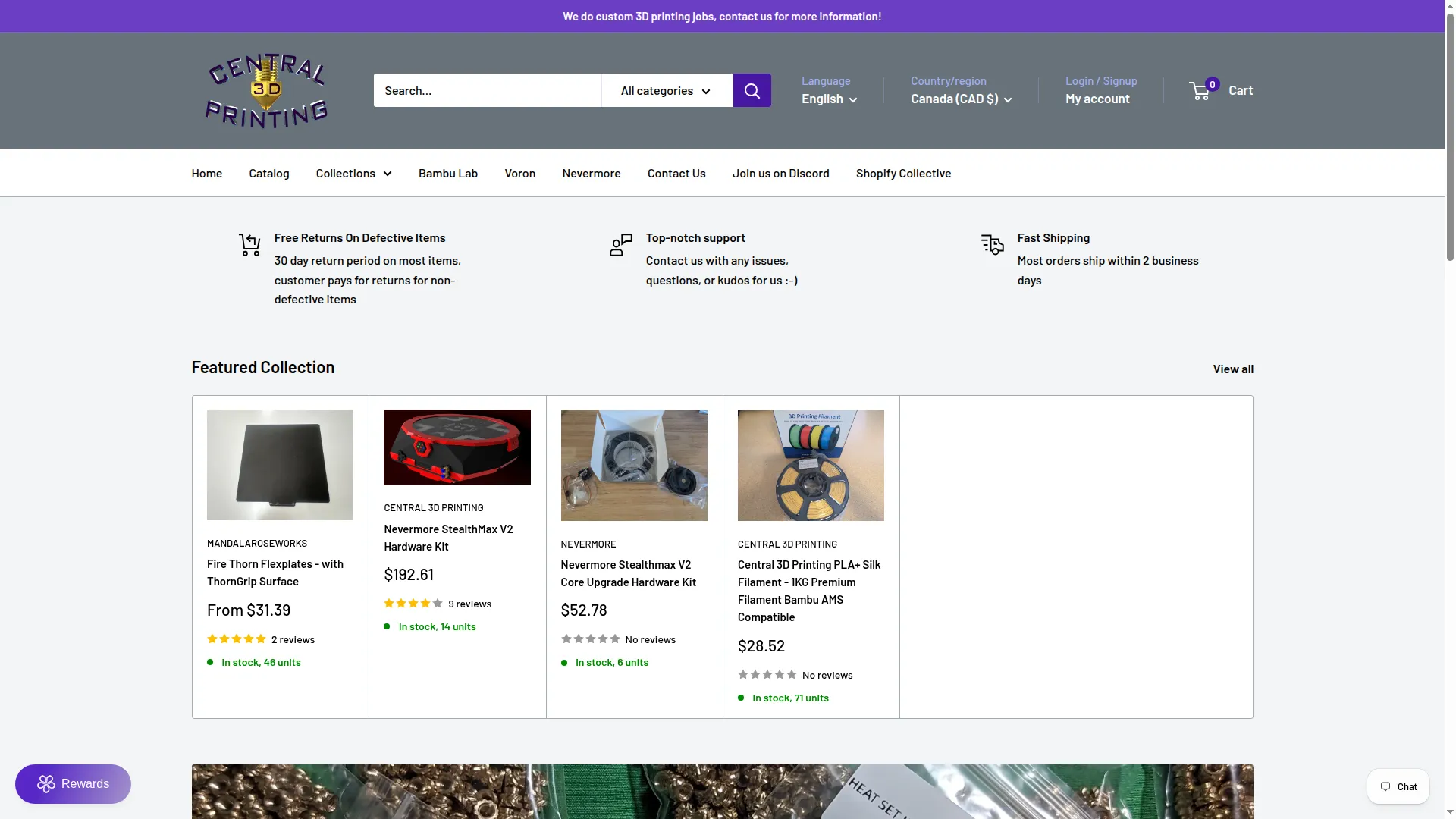Click the MANDALAROSEWORKS vendor link
Screen dimensions: 1456x819
pos(257,543)
